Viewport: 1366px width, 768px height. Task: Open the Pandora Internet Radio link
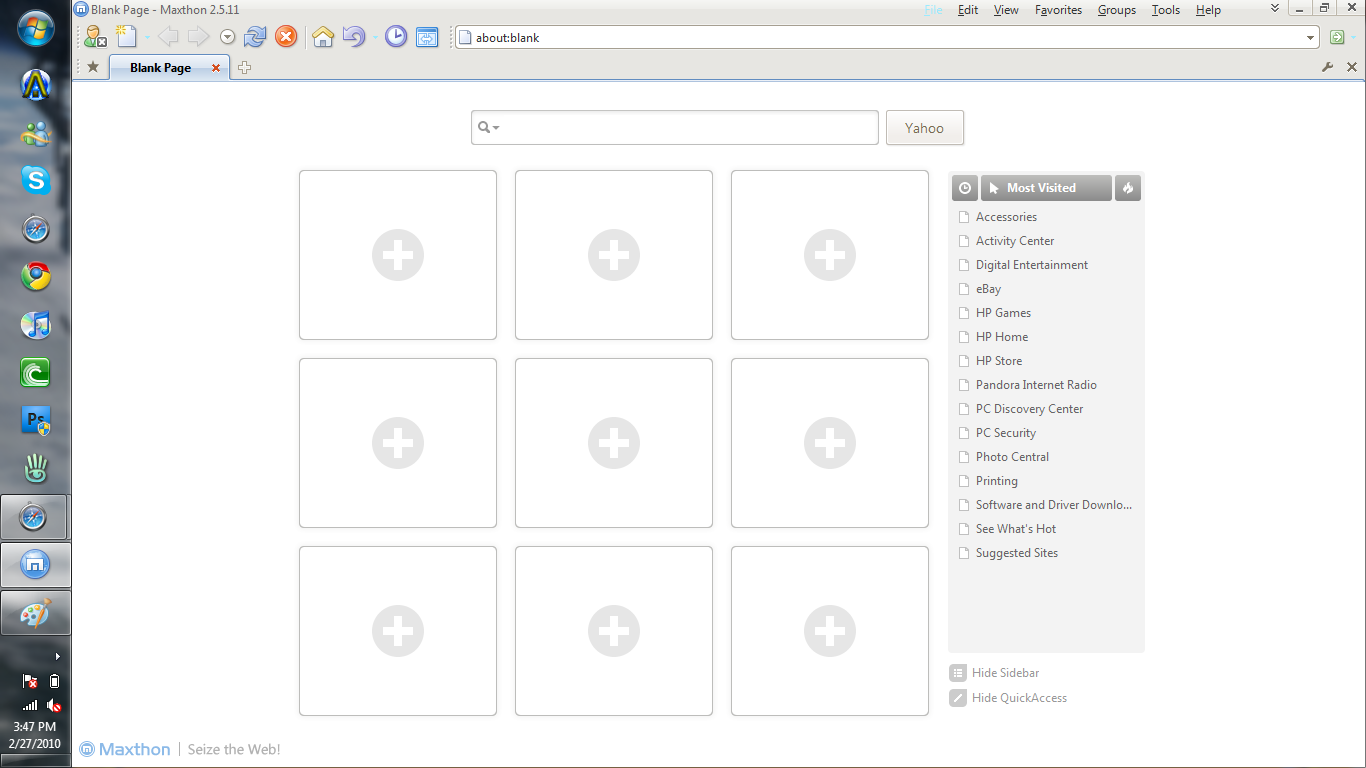pyautogui.click(x=1036, y=384)
